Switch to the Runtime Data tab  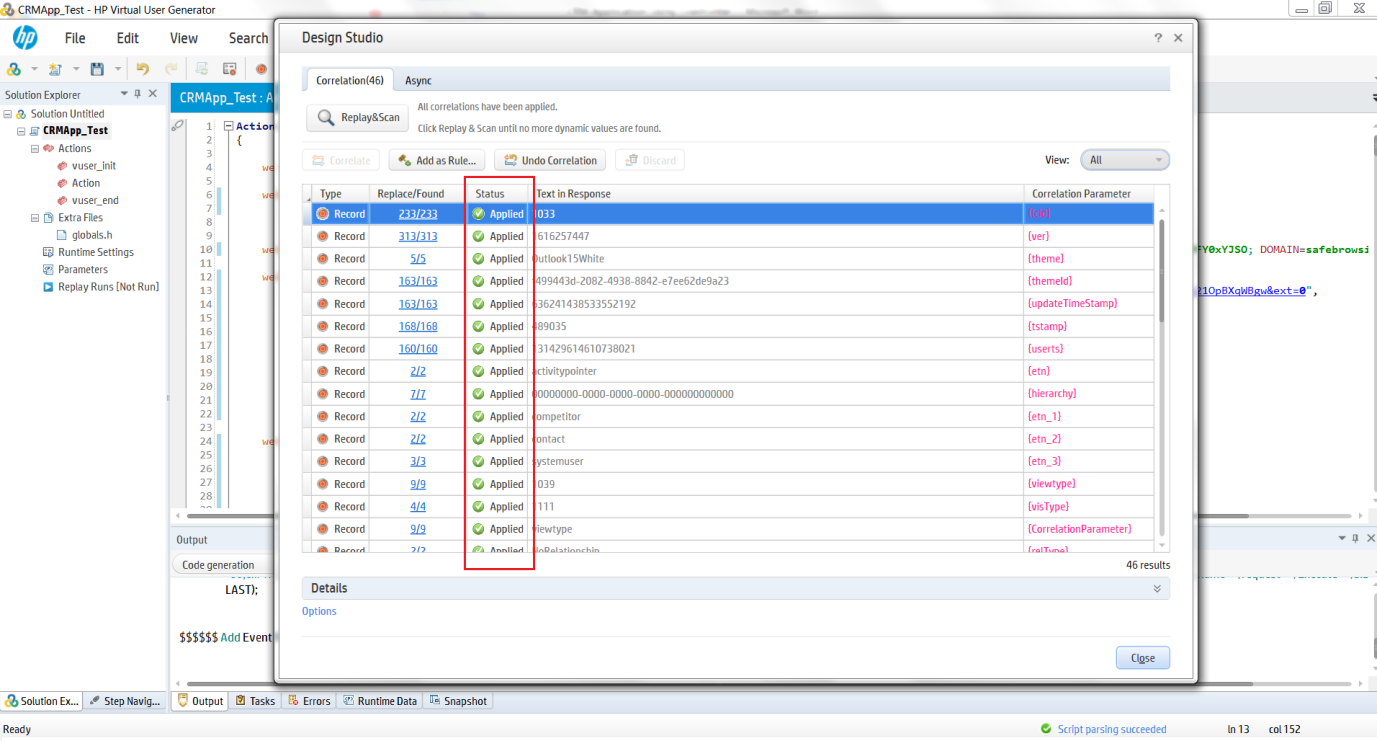pos(380,701)
